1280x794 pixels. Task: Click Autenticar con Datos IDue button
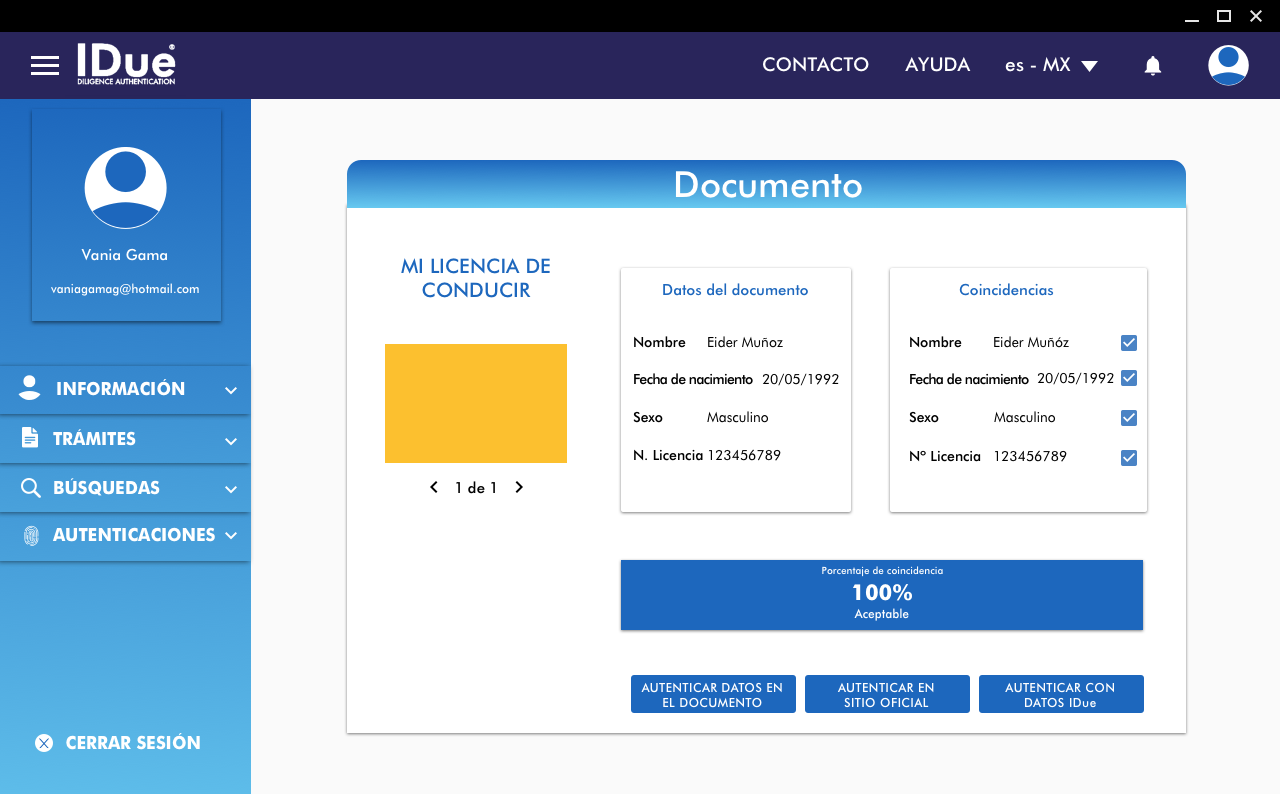(1060, 695)
